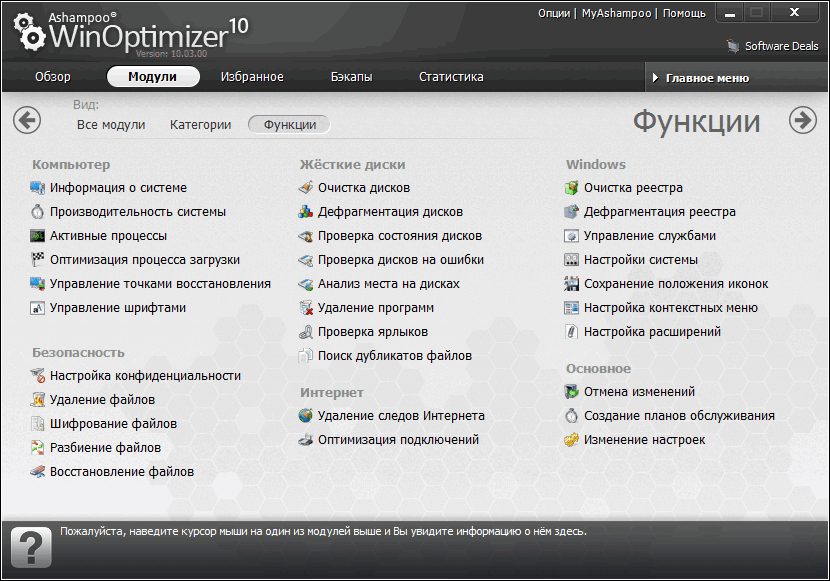This screenshot has height=581, width=830.
Task: Click the checkered flag icon for 'Оптимизация процесса загрузки'
Action: [38, 260]
